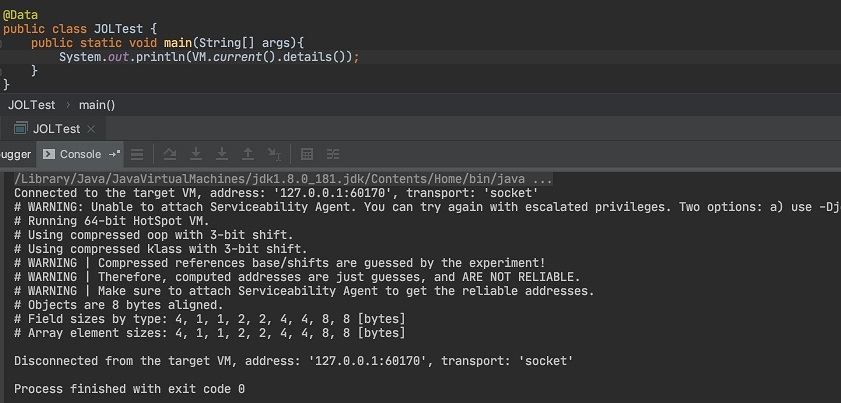Select the JOLTest debug session tab
This screenshot has height=403, width=841.
click(56, 129)
